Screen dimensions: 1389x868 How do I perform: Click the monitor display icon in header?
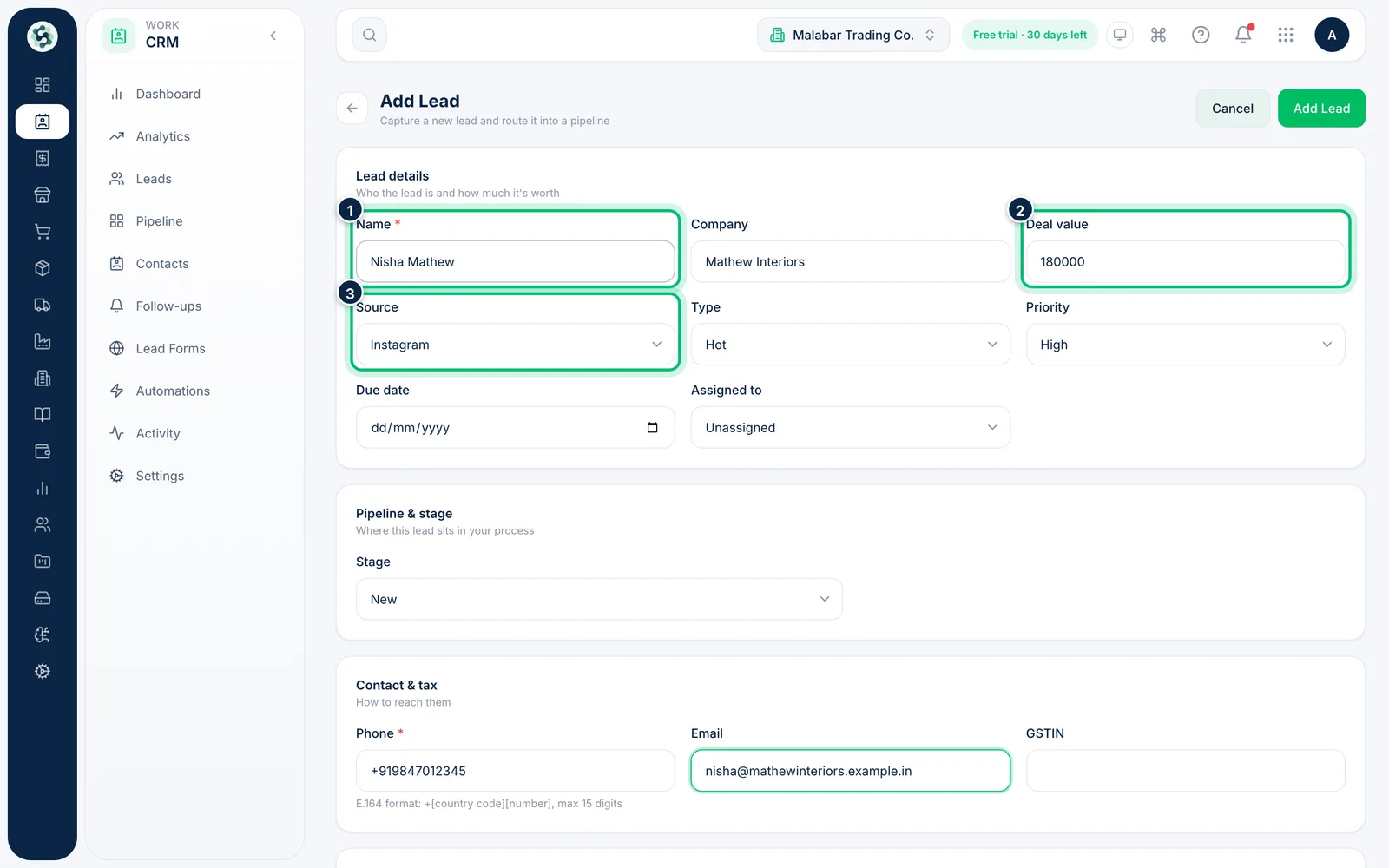click(1120, 35)
